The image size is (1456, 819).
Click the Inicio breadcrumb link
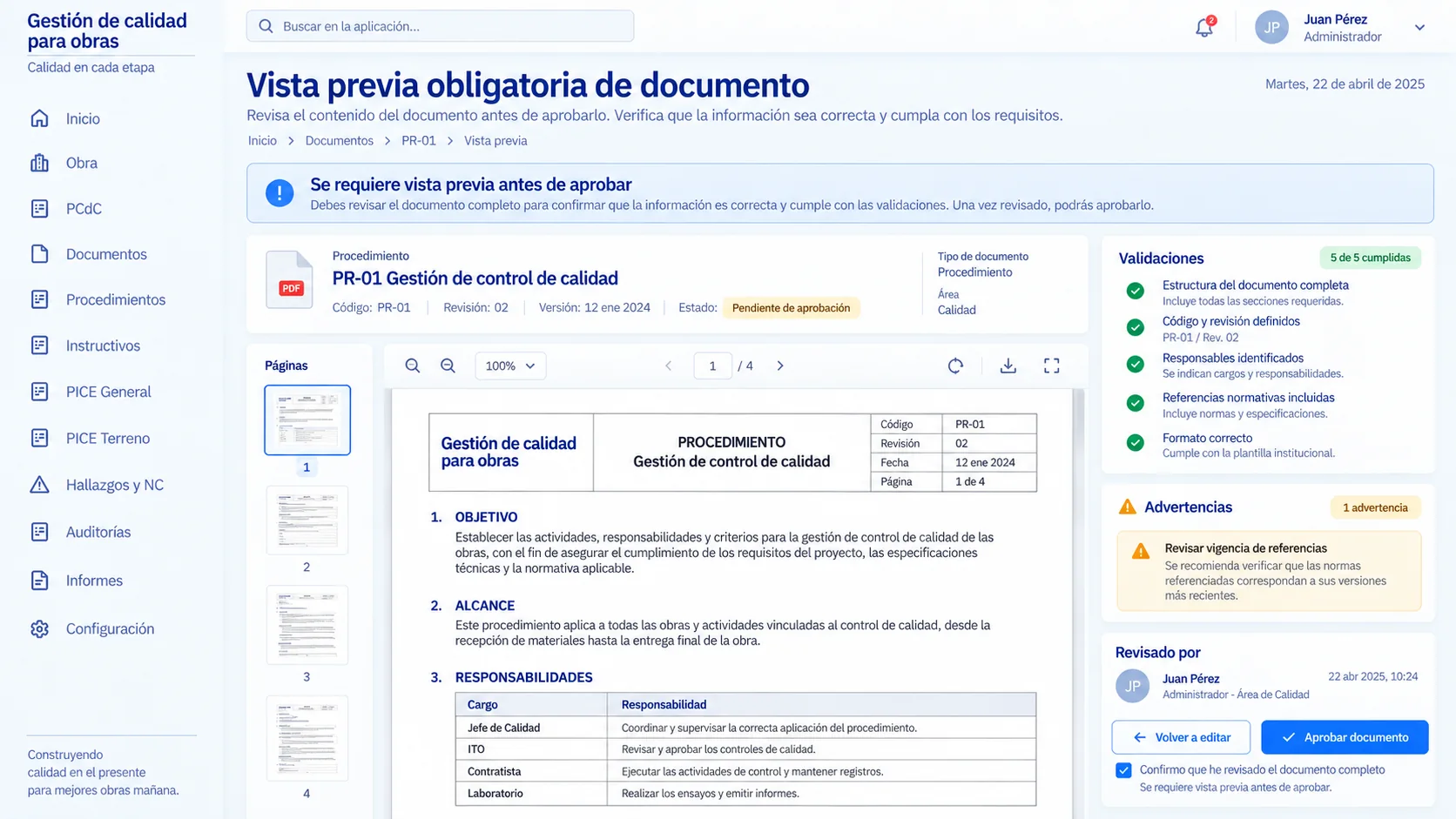(x=262, y=140)
